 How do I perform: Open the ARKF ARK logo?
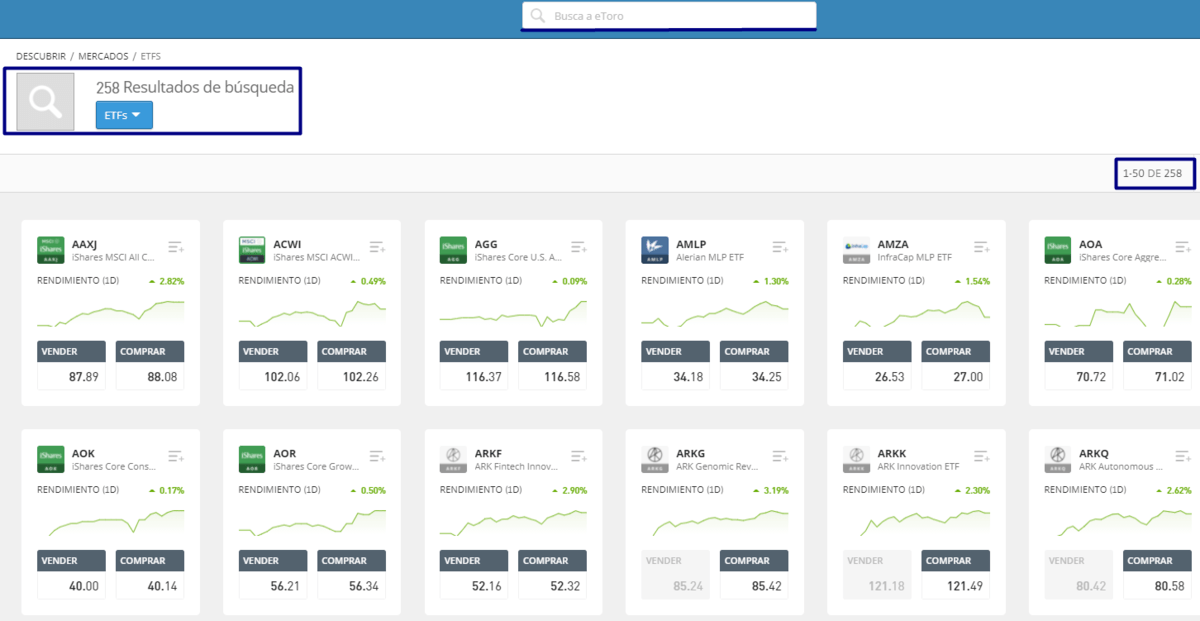453,459
